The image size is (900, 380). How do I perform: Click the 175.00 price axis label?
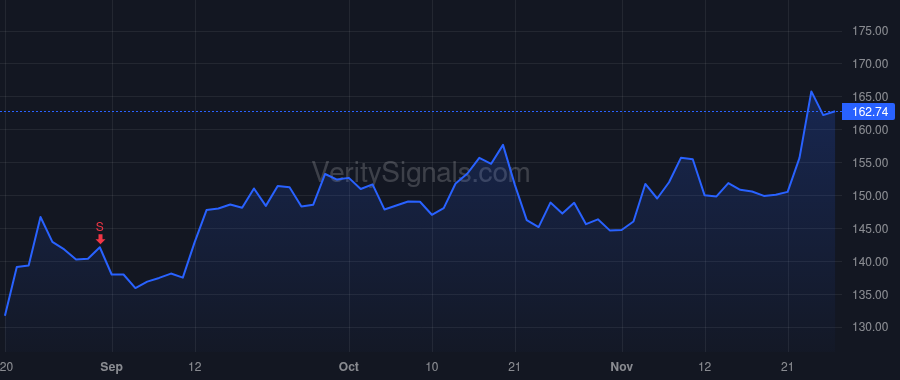870,31
